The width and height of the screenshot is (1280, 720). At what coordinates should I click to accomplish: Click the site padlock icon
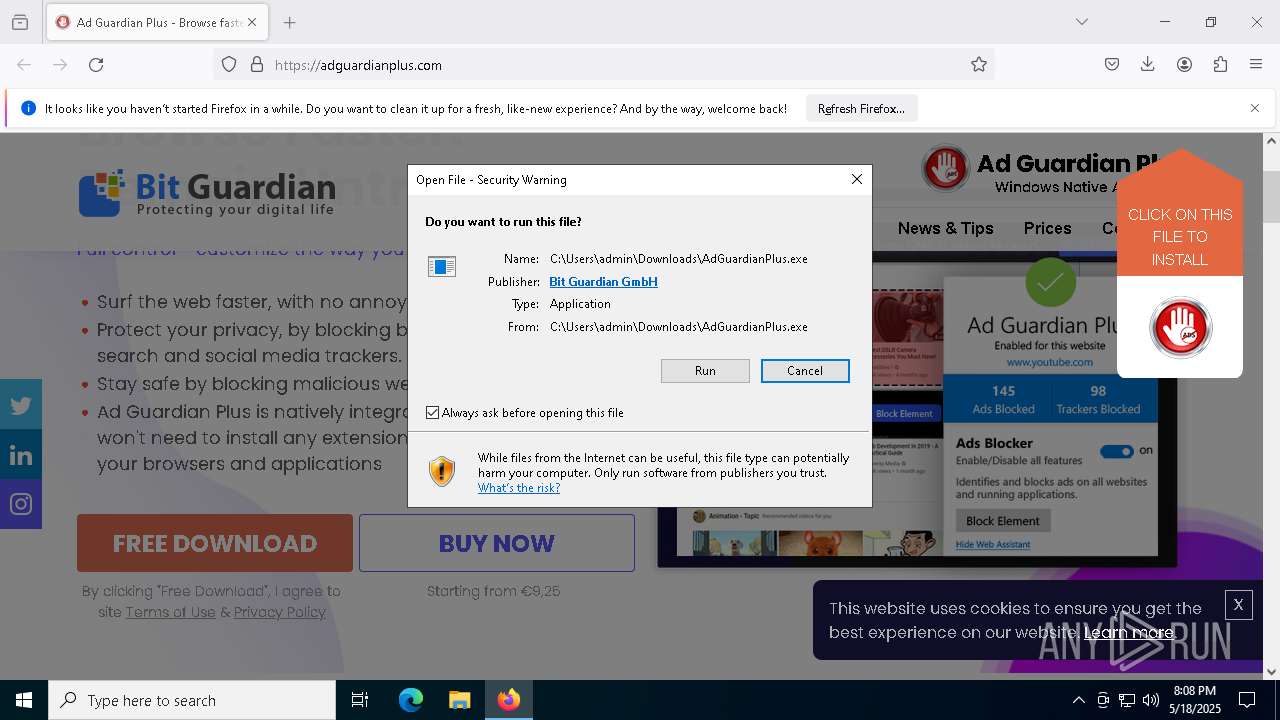pyautogui.click(x=257, y=65)
